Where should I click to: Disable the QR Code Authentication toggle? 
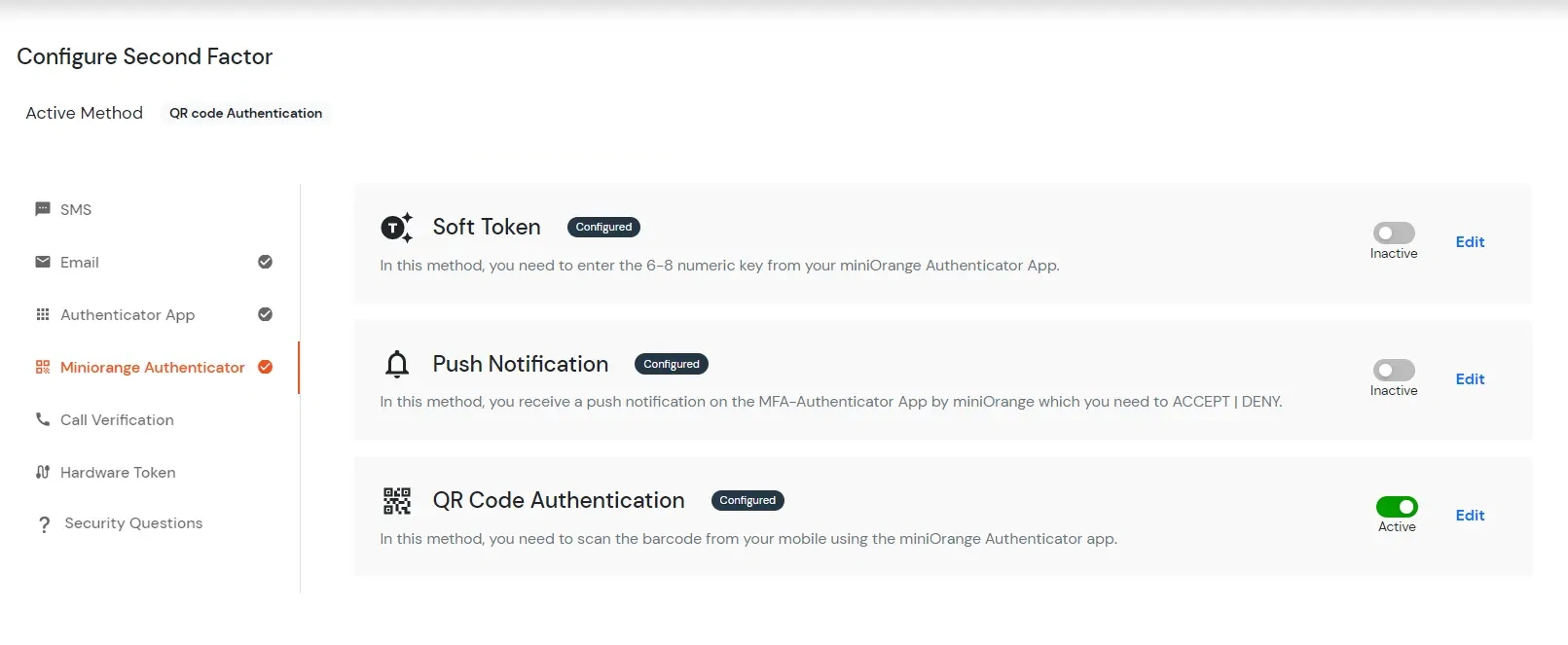pos(1397,506)
